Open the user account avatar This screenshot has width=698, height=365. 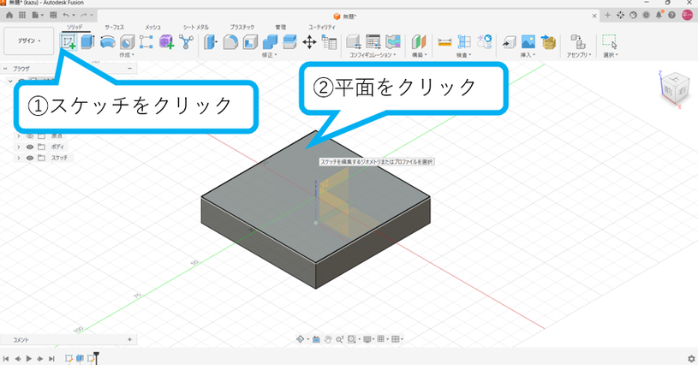point(687,15)
